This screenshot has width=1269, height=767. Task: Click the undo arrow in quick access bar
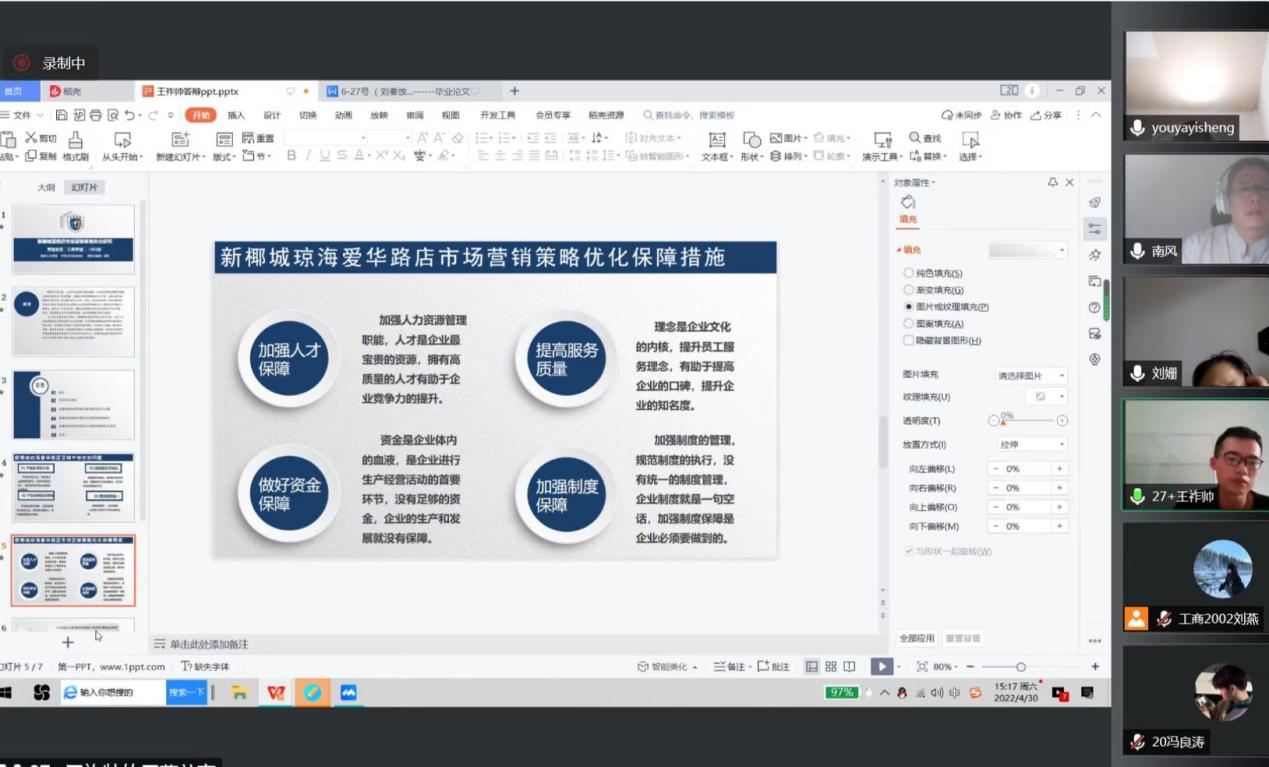(x=130, y=115)
